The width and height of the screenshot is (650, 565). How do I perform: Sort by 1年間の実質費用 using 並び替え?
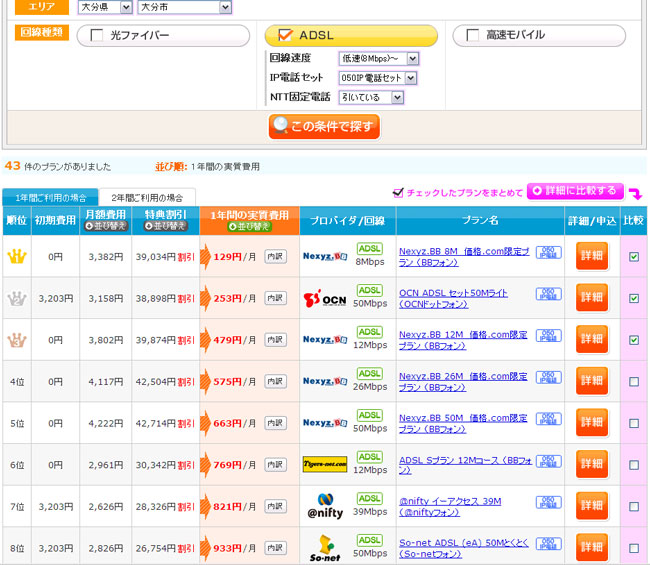click(x=250, y=226)
